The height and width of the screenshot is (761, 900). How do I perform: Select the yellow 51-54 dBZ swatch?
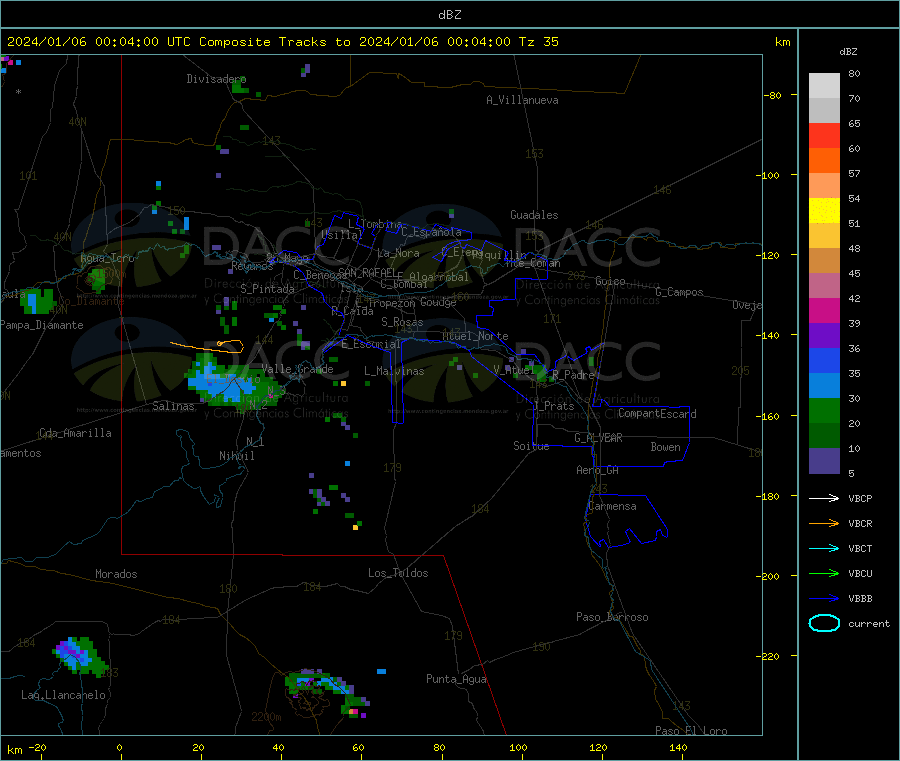click(x=824, y=211)
